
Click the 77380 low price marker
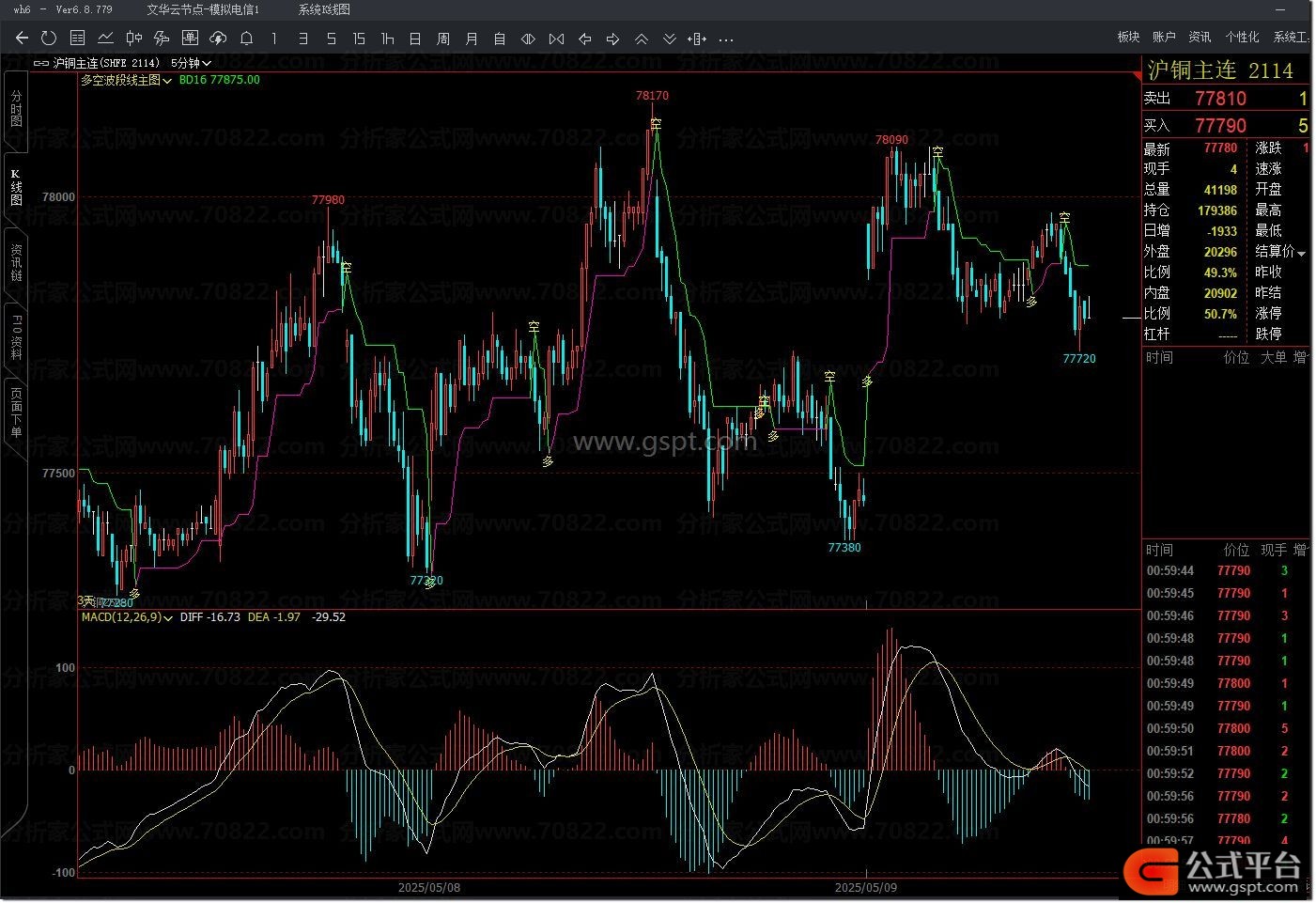[844, 548]
